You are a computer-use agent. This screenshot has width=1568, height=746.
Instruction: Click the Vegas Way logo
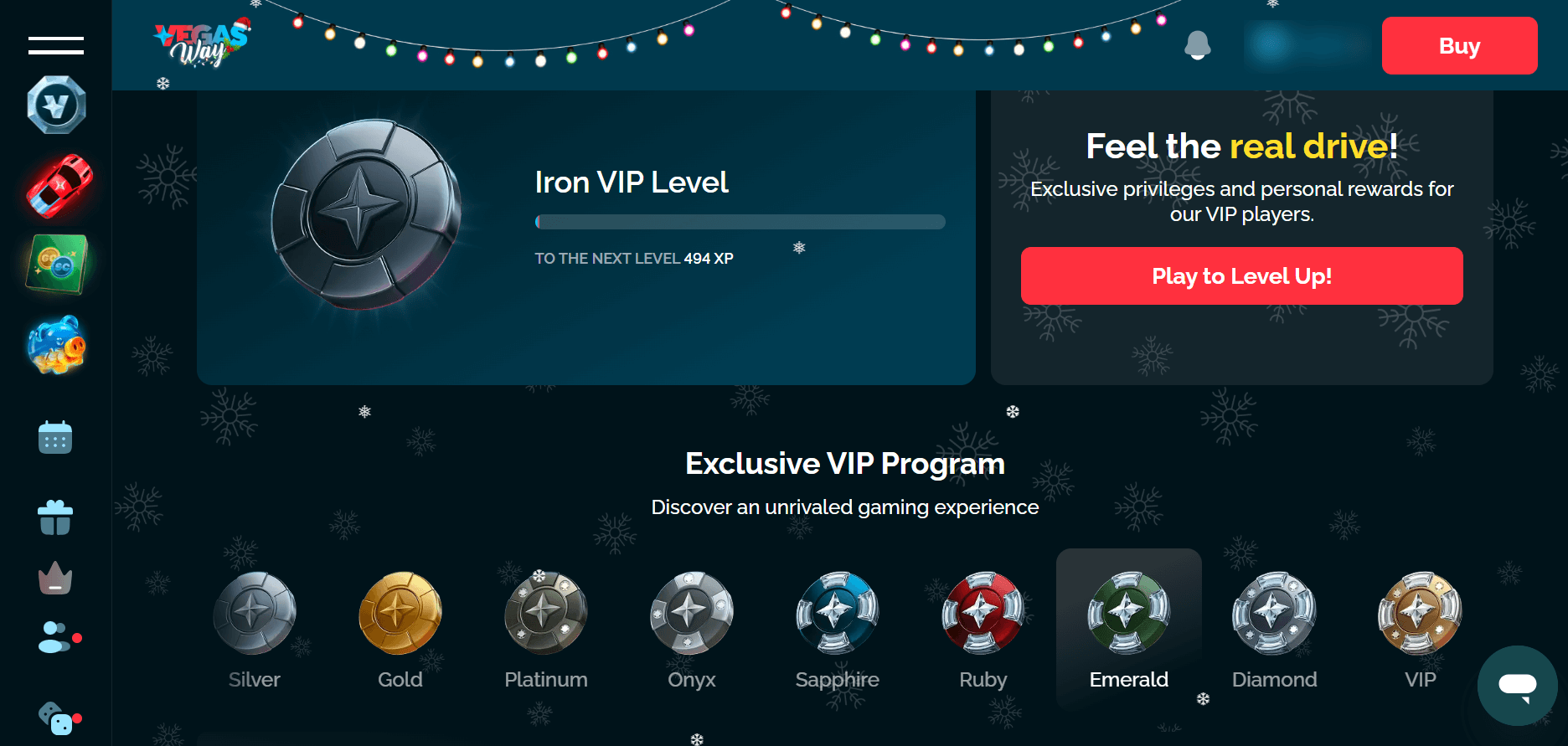pyautogui.click(x=202, y=44)
